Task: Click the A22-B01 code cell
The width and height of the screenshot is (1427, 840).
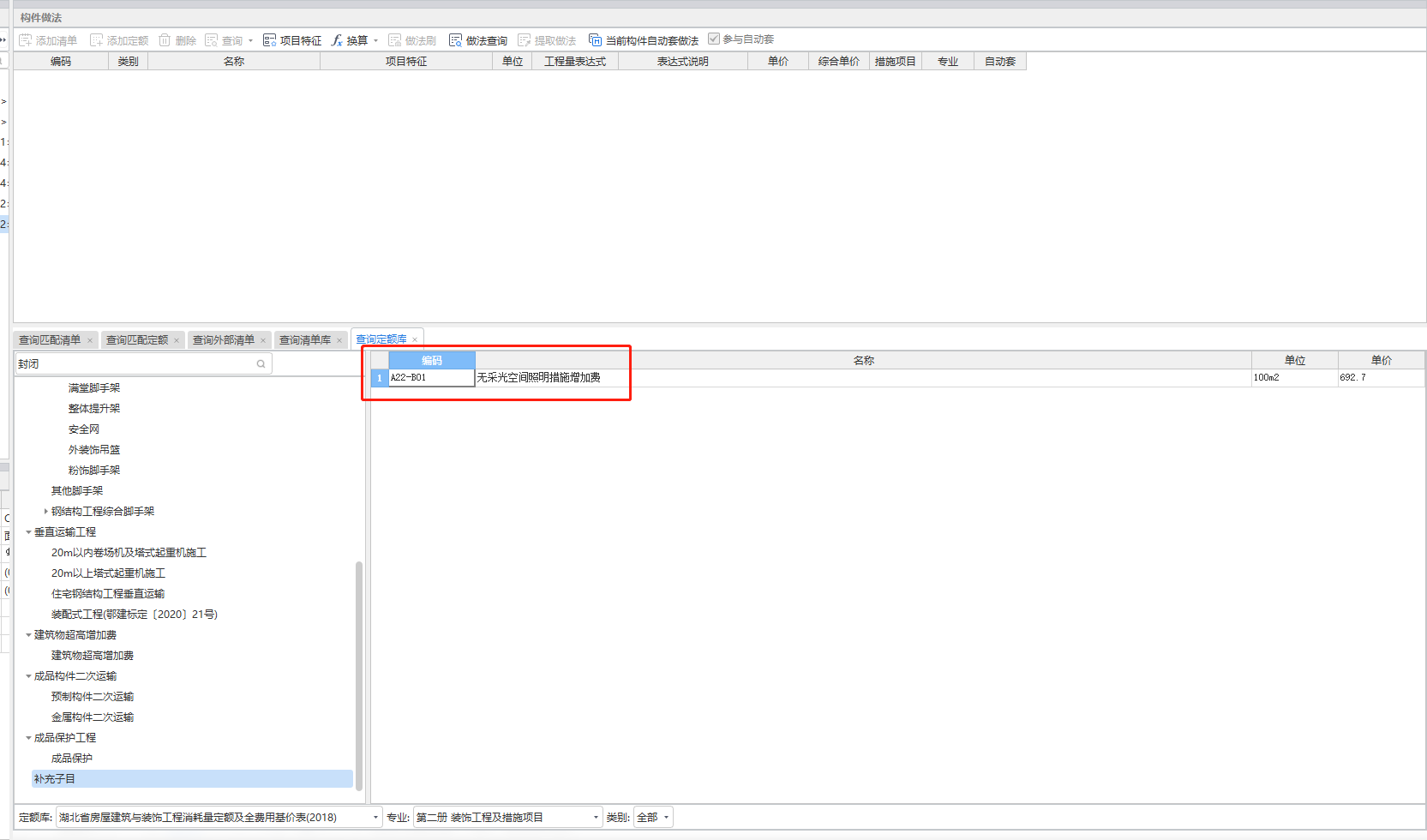Action: (431, 378)
